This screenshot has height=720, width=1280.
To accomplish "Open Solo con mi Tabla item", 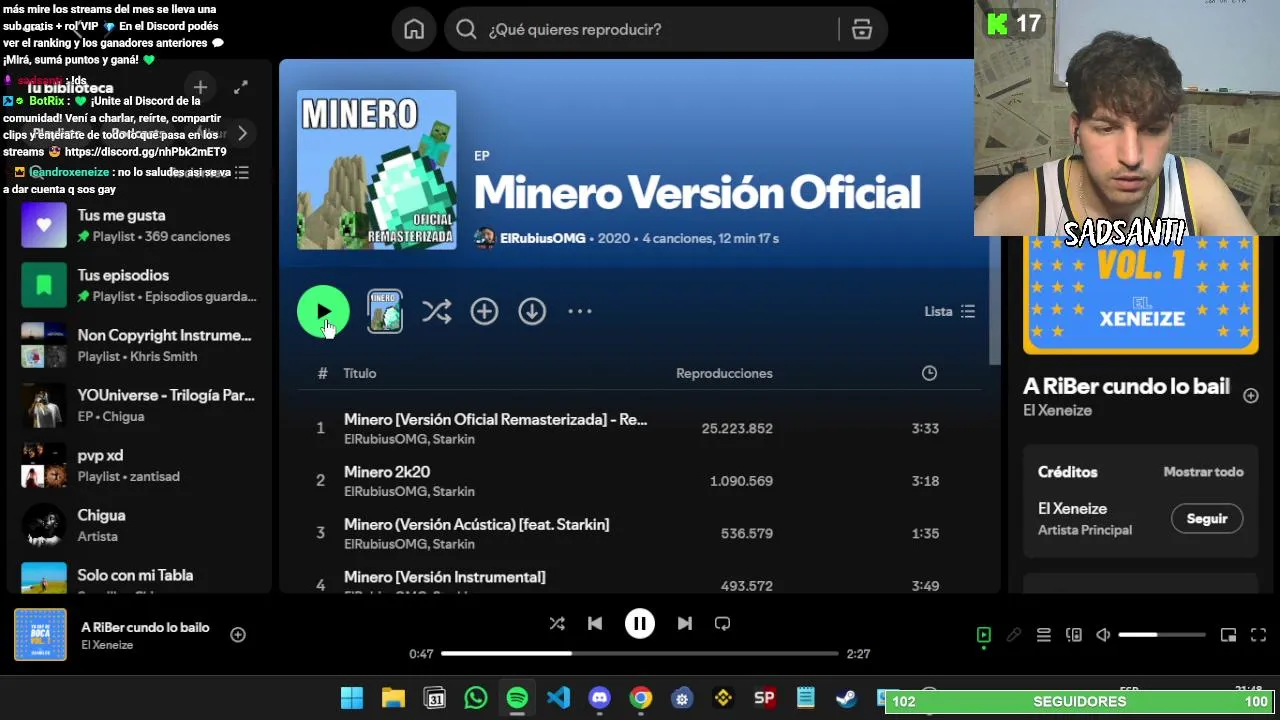I will tap(140, 578).
